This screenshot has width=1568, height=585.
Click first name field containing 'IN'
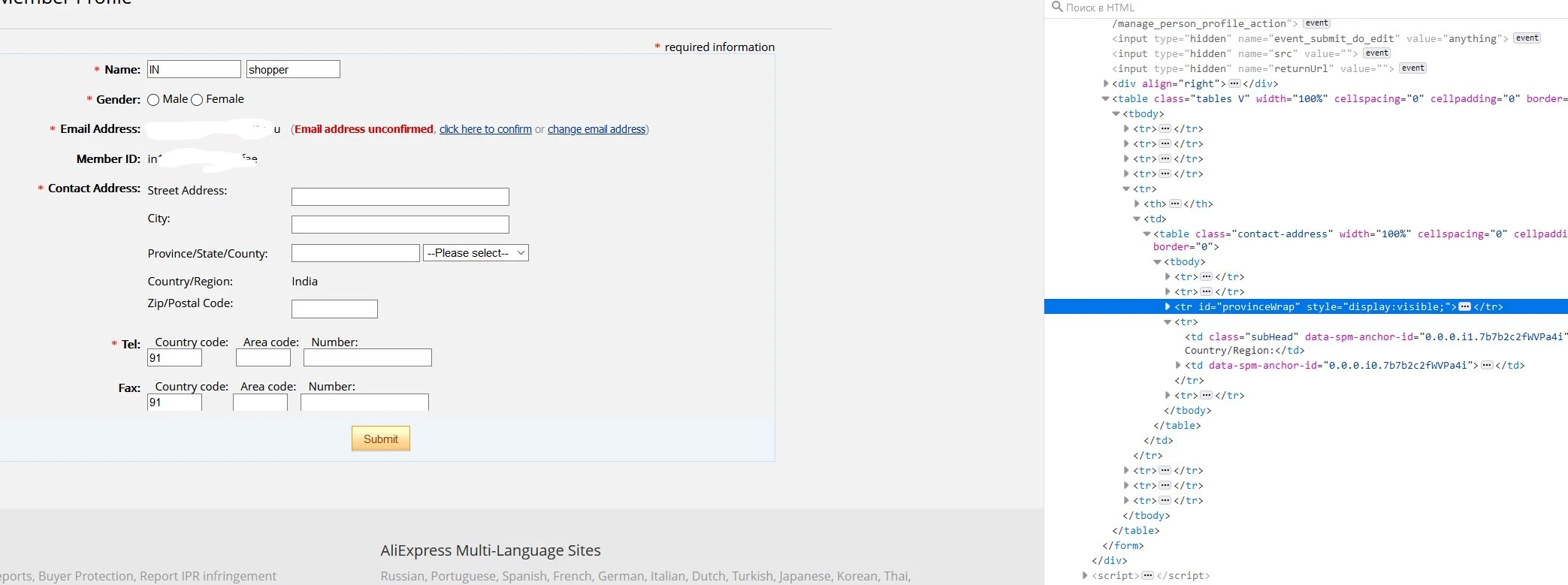pos(194,69)
